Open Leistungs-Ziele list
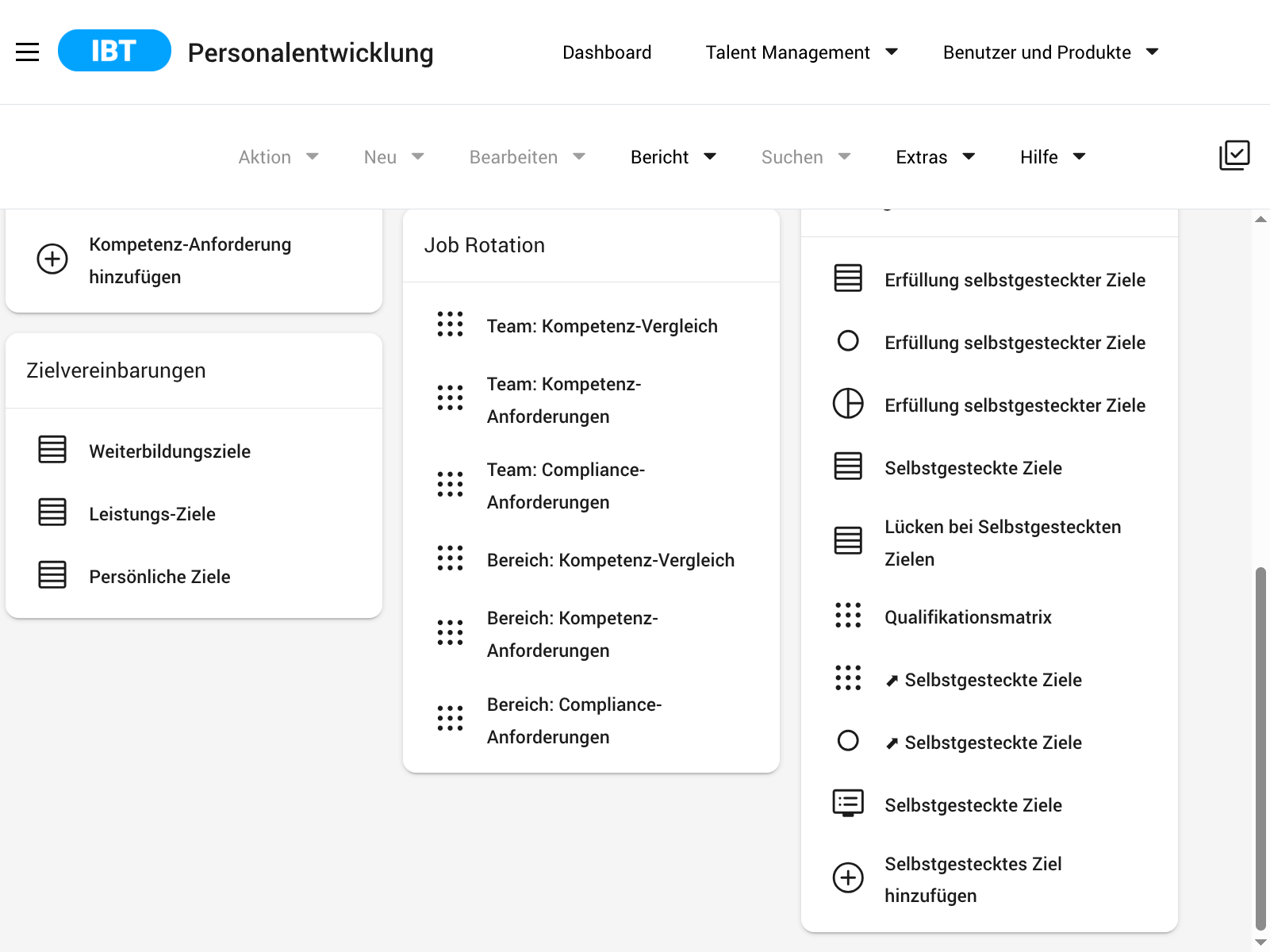The width and height of the screenshot is (1270, 952). click(152, 514)
